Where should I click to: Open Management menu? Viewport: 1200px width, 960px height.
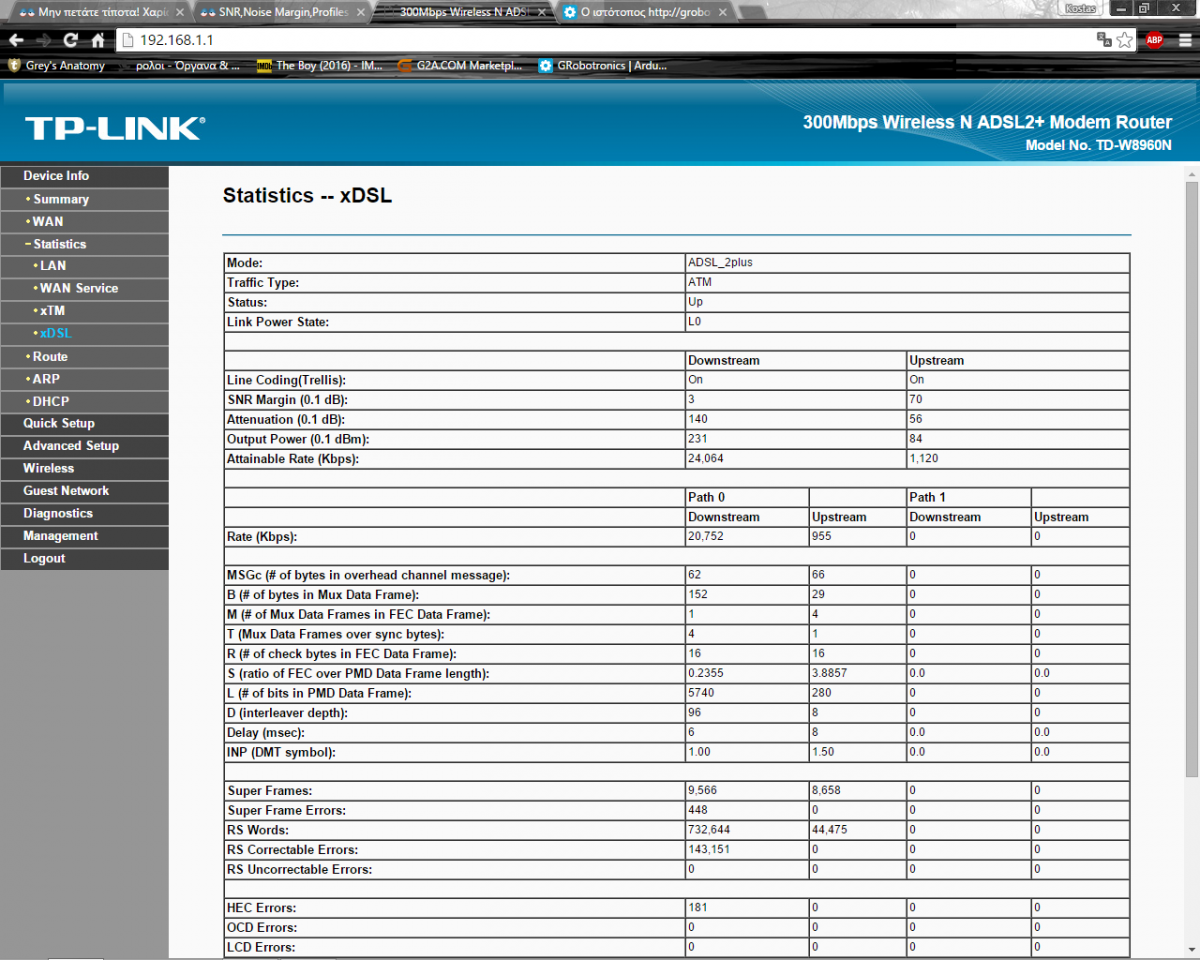coord(84,536)
